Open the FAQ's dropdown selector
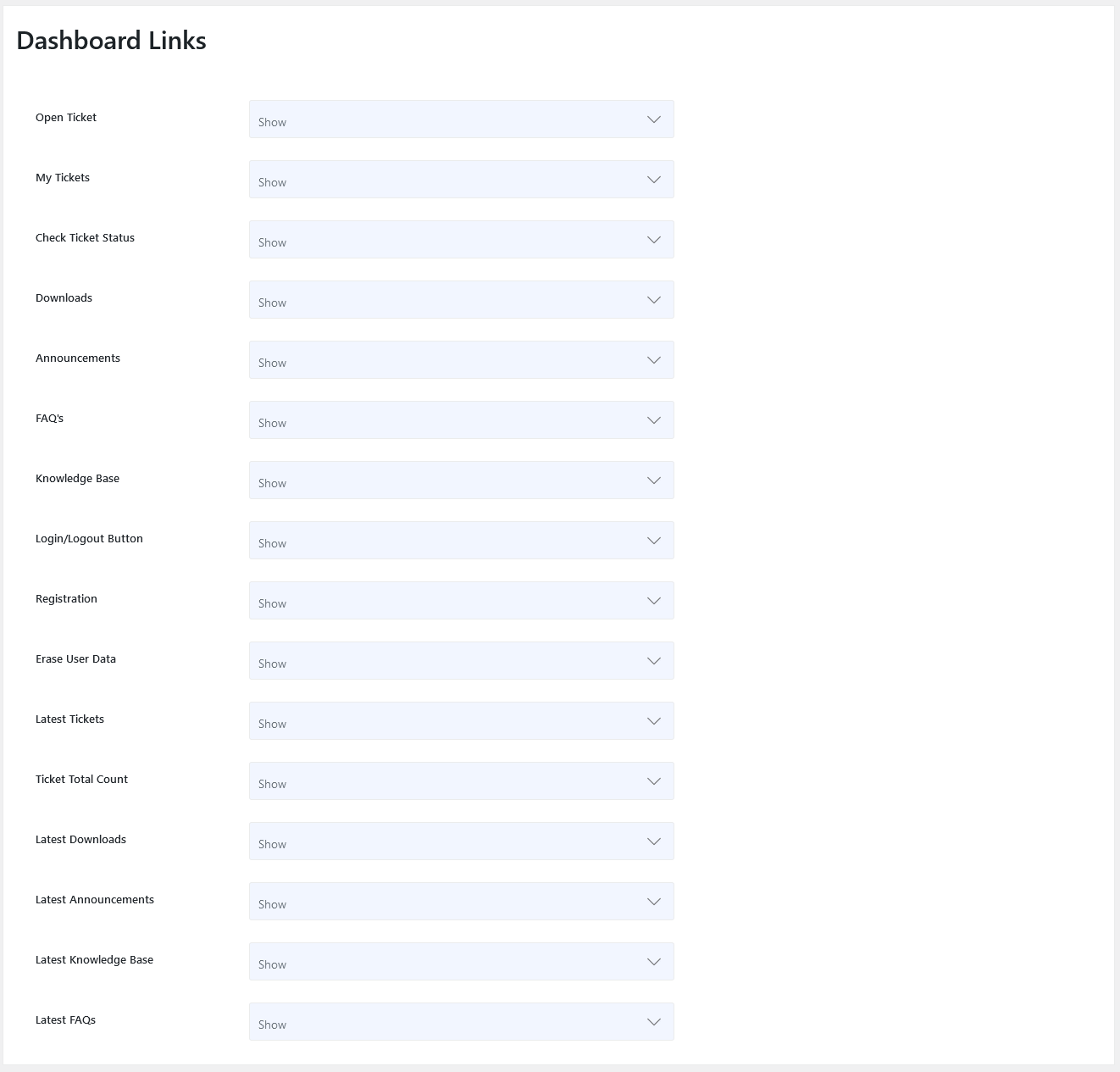The width and height of the screenshot is (1120, 1072). click(461, 420)
